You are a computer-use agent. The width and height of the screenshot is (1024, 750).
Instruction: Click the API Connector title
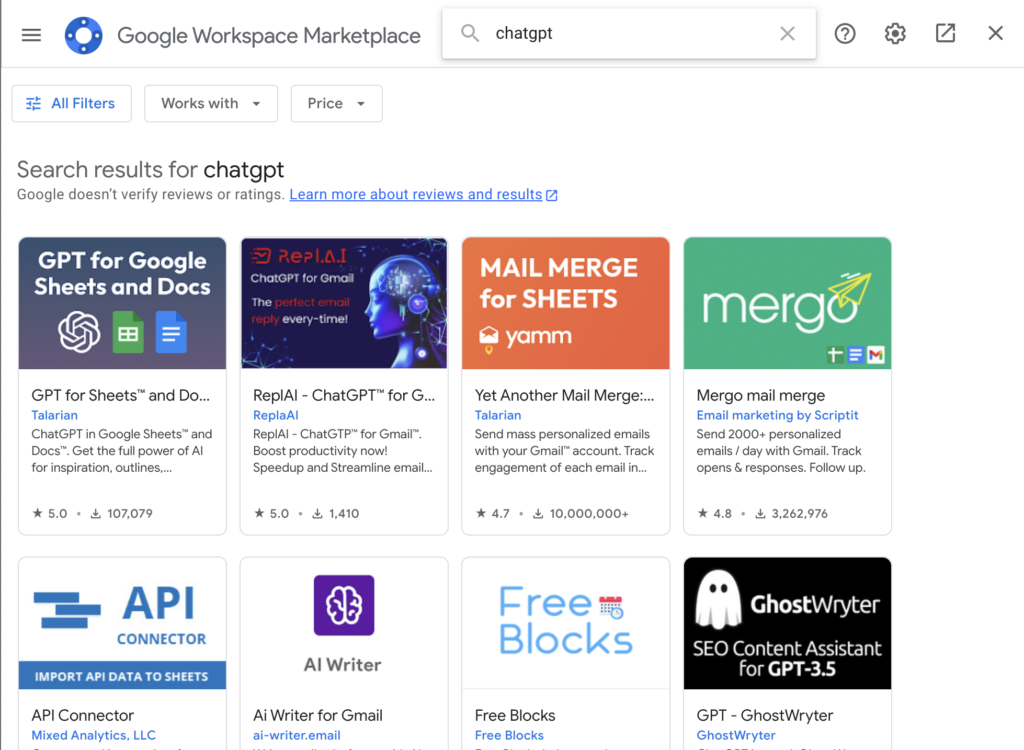82,715
